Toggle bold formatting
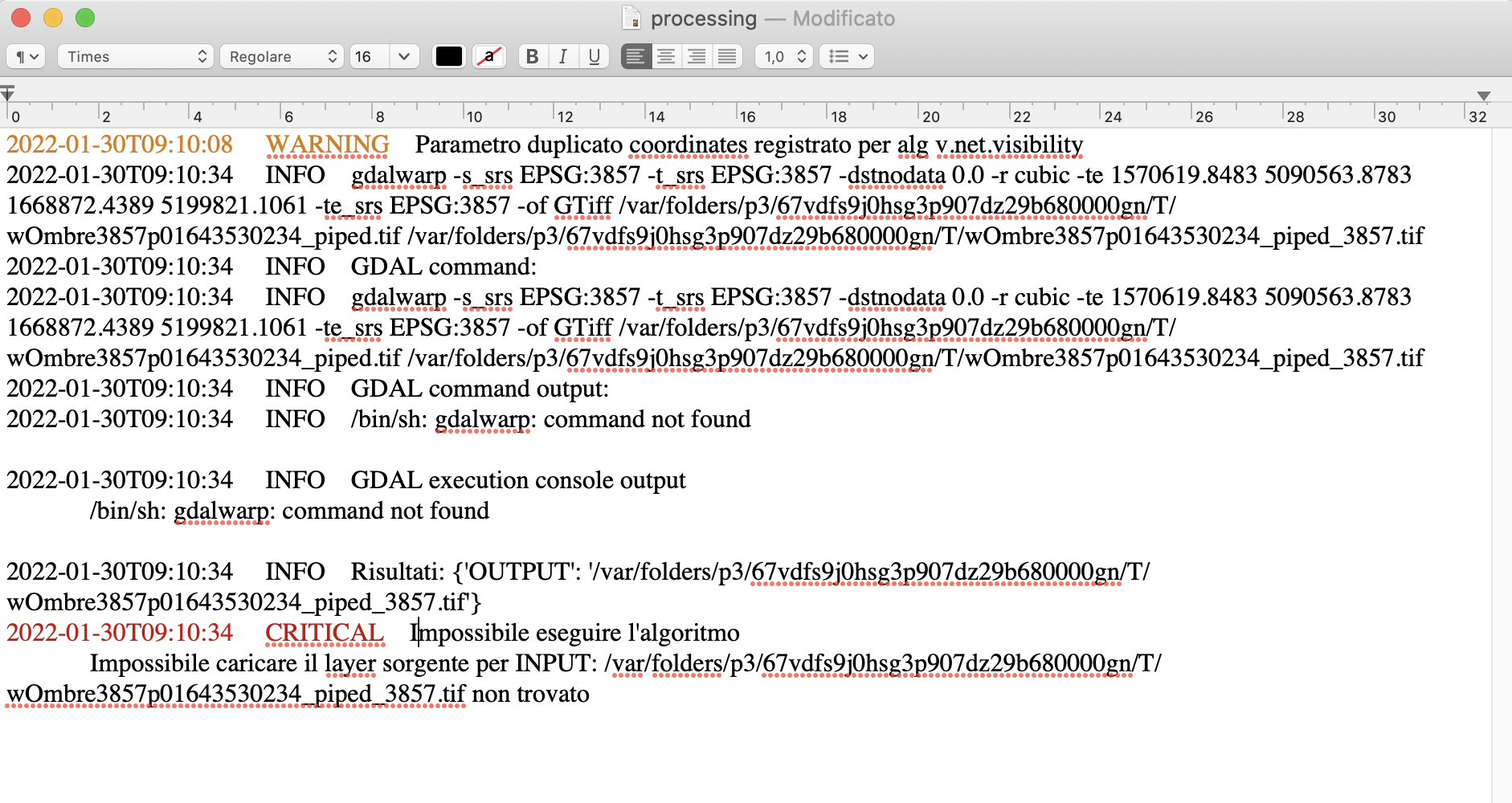Screen dimensions: 1512x803 [x=532, y=56]
